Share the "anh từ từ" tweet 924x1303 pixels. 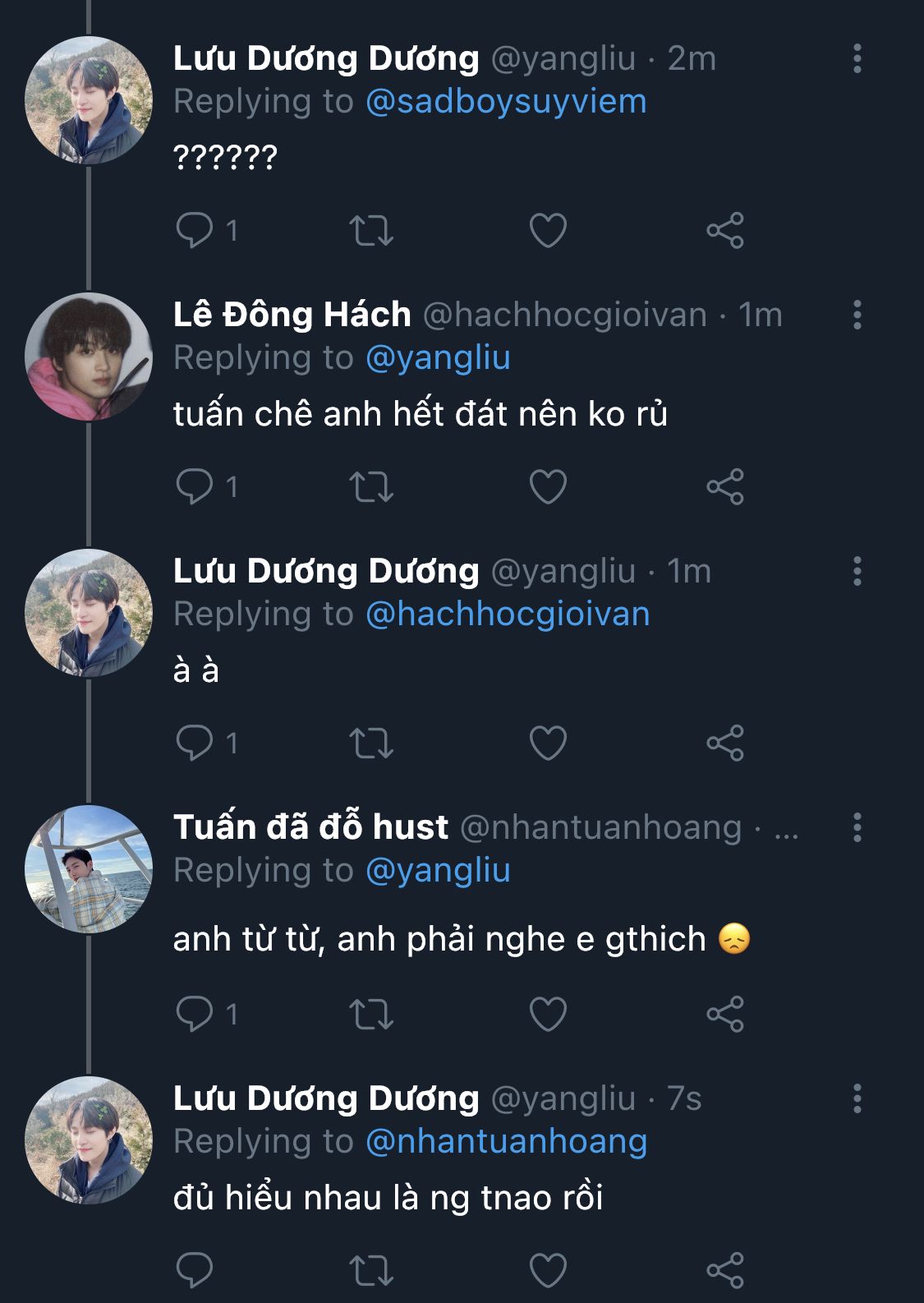pyautogui.click(x=724, y=1014)
